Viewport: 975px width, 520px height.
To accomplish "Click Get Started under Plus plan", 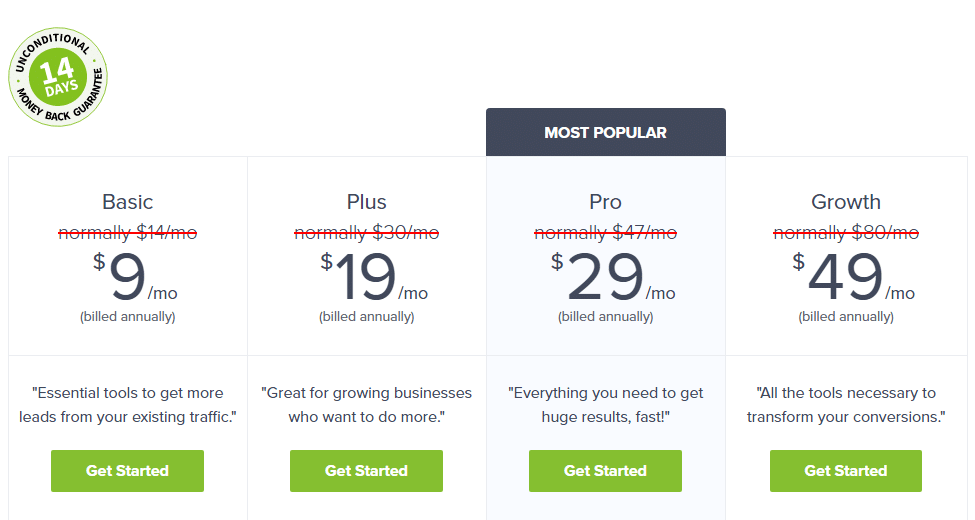I will click(366, 471).
